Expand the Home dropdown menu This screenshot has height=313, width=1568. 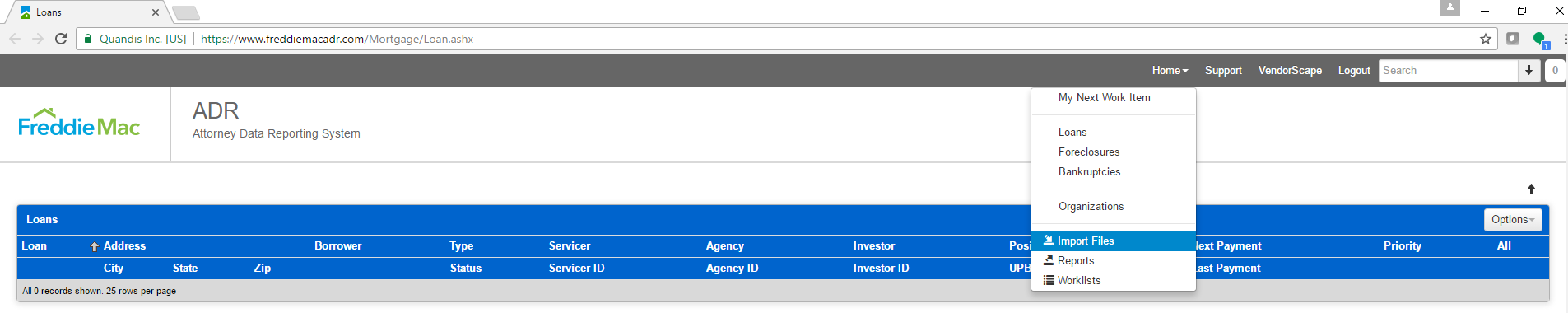pos(1170,71)
